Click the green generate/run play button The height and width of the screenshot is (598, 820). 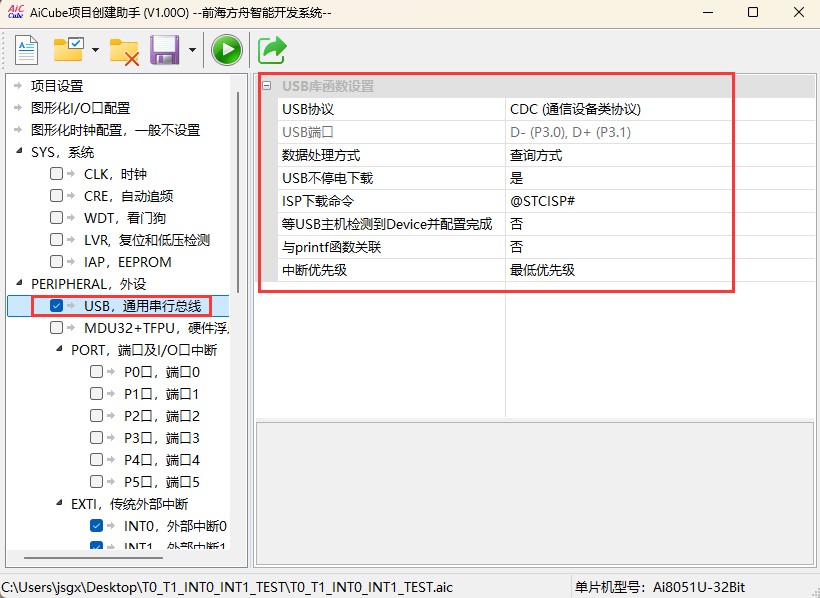click(x=226, y=50)
